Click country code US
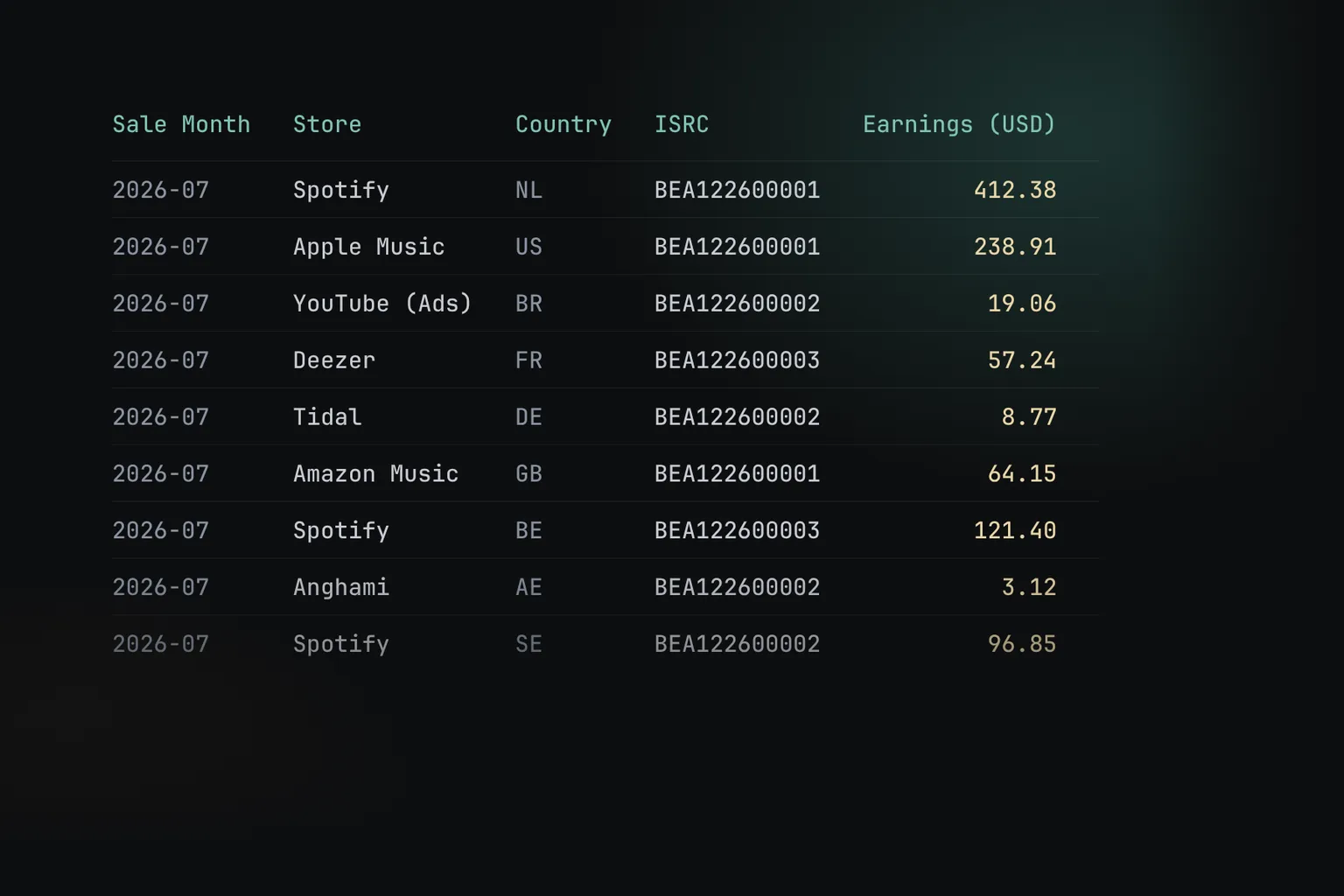 (x=528, y=247)
